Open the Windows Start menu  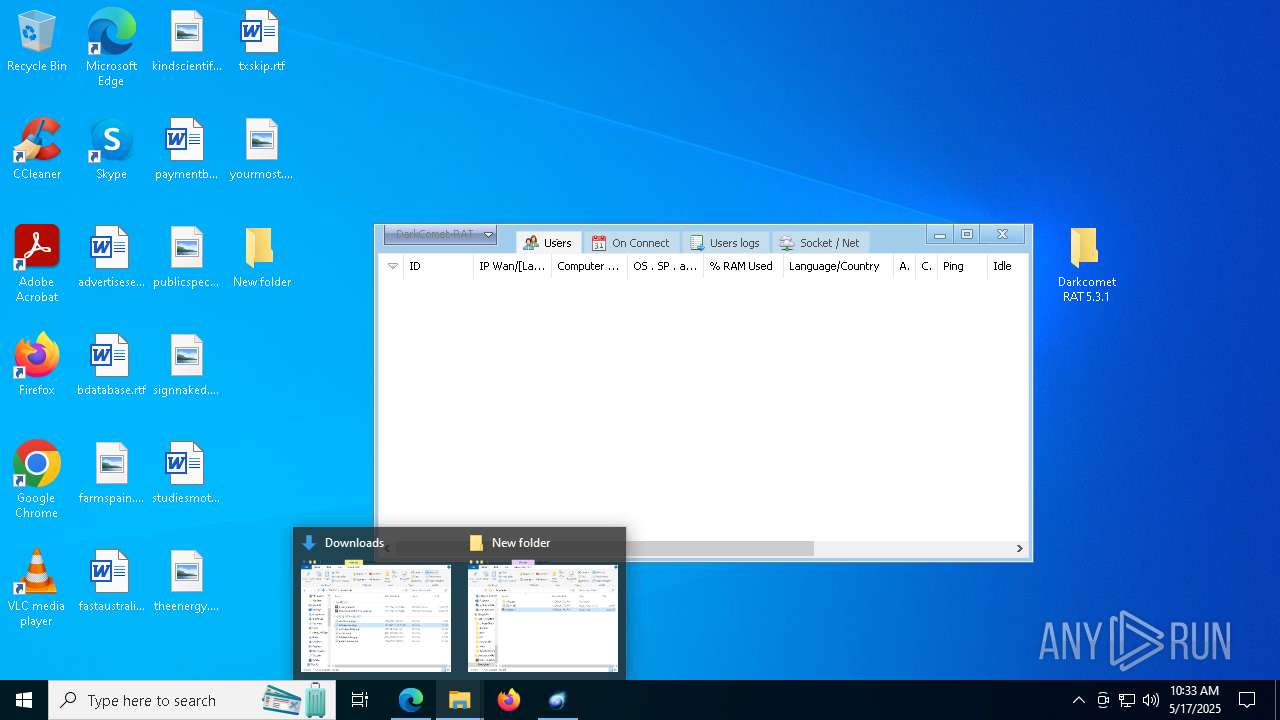pos(24,700)
